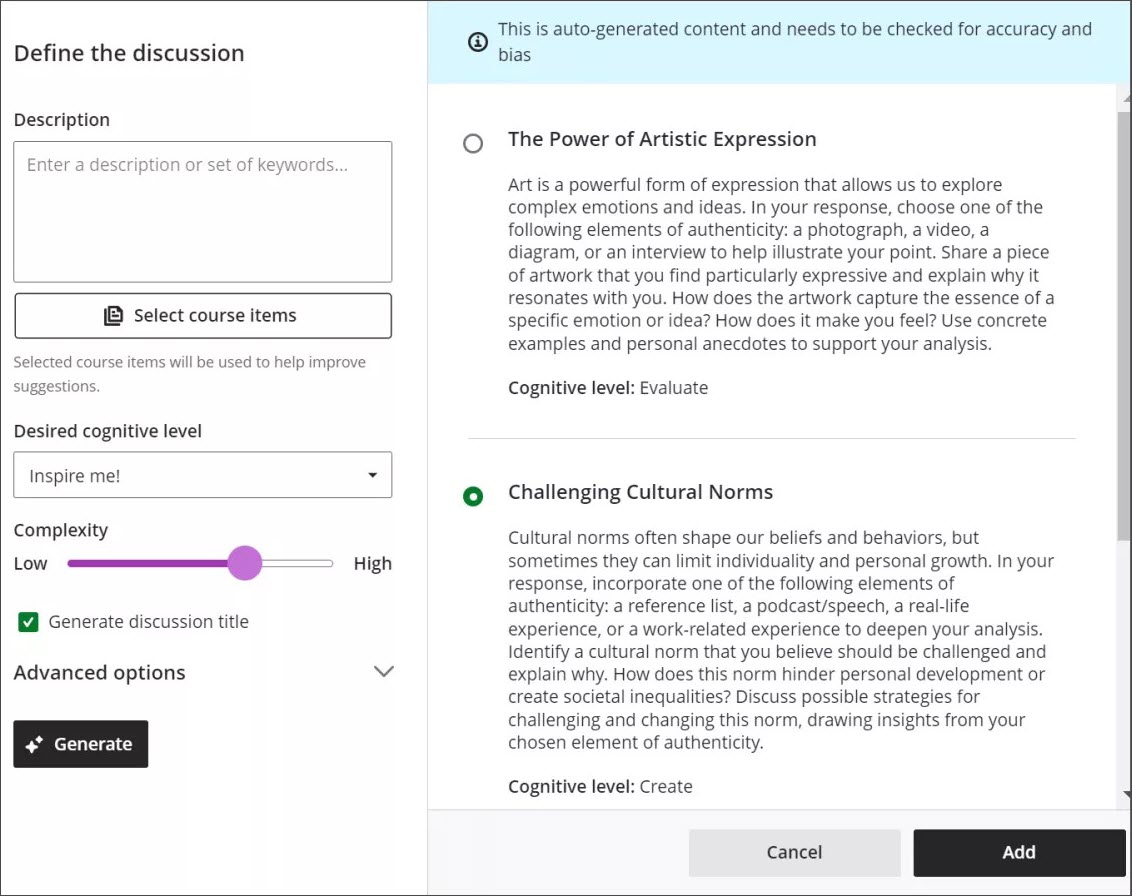Image resolution: width=1132 pixels, height=896 pixels.
Task: Click the Generate discussion title label
Action: [x=149, y=622]
